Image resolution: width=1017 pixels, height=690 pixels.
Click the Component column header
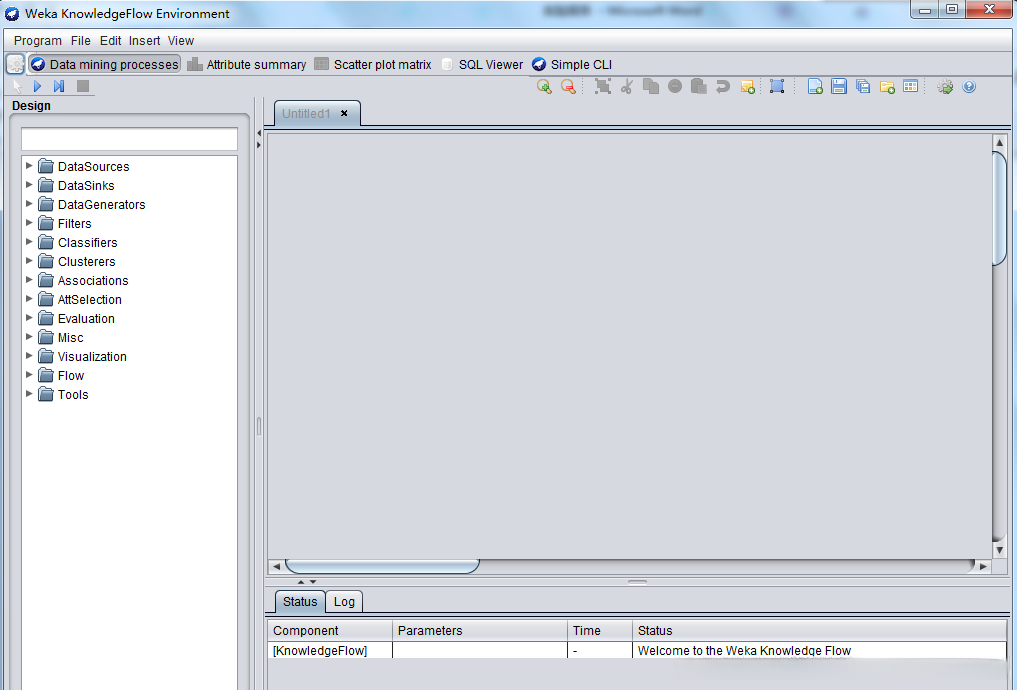point(330,630)
